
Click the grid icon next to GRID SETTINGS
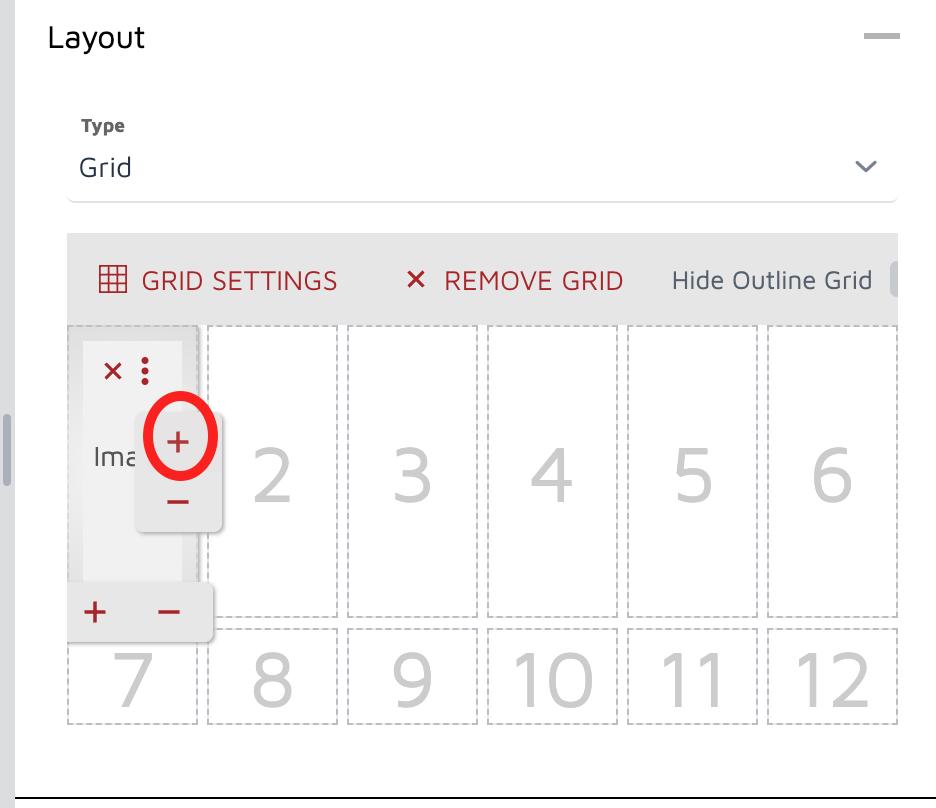[113, 280]
